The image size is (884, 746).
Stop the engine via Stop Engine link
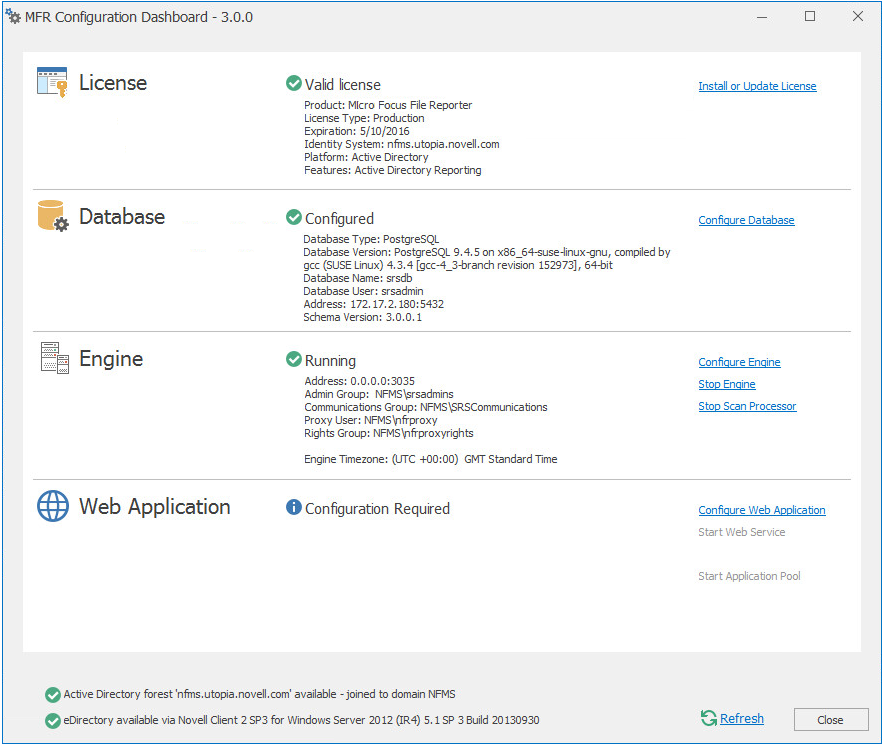727,384
